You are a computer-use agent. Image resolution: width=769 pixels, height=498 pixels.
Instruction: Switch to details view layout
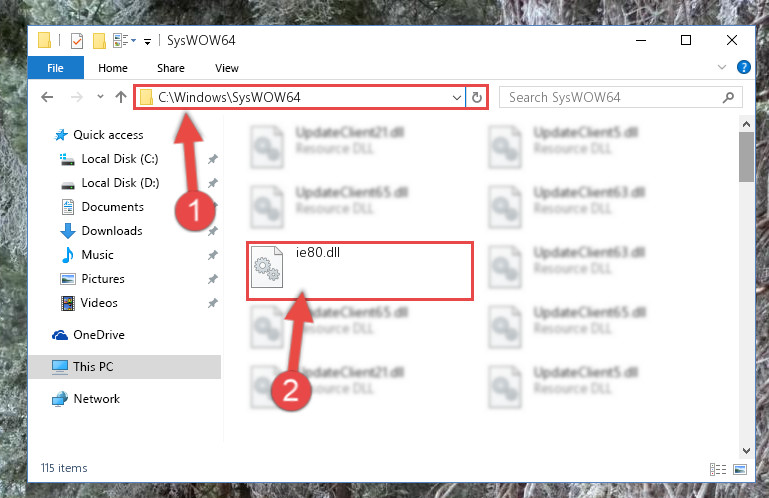point(718,470)
